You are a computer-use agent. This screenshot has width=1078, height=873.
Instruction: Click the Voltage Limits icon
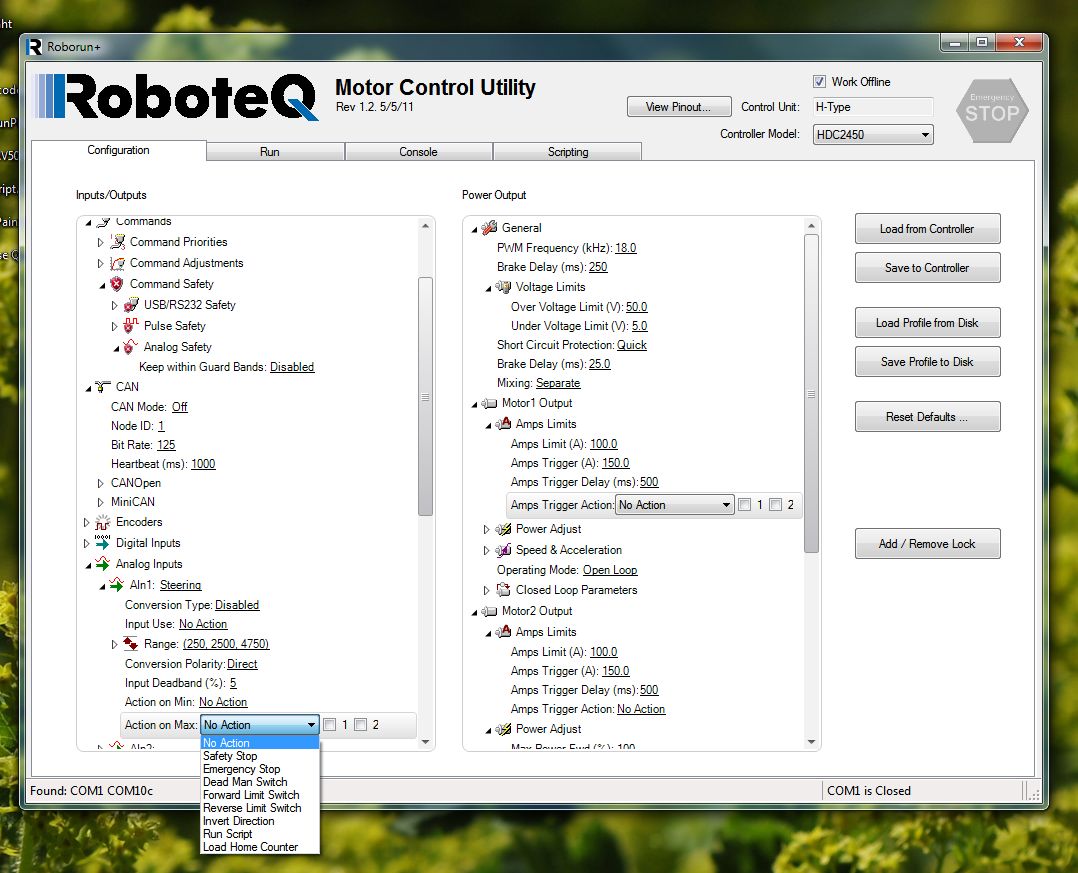pos(503,287)
